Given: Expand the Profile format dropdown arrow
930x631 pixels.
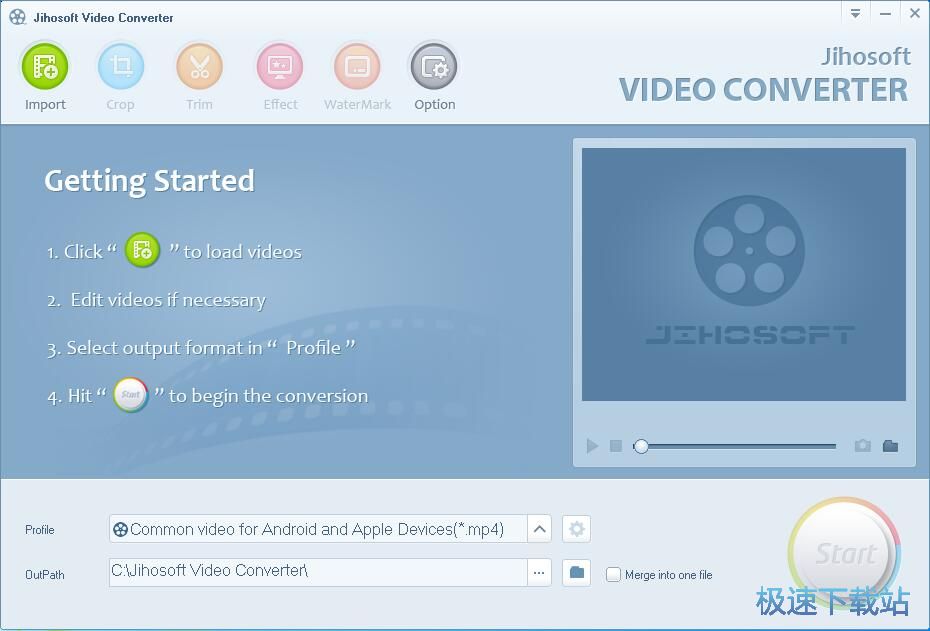Looking at the screenshot, I should click(x=539, y=529).
